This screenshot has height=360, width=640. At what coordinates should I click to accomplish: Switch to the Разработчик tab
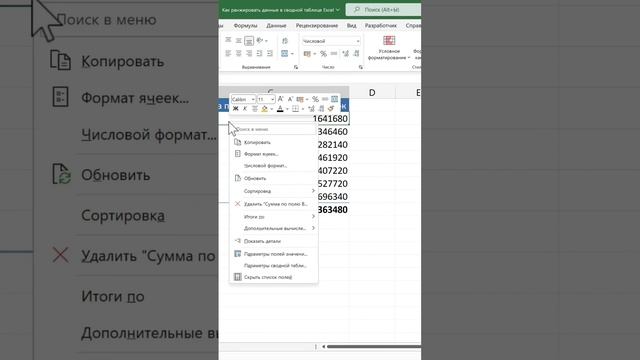[380, 26]
